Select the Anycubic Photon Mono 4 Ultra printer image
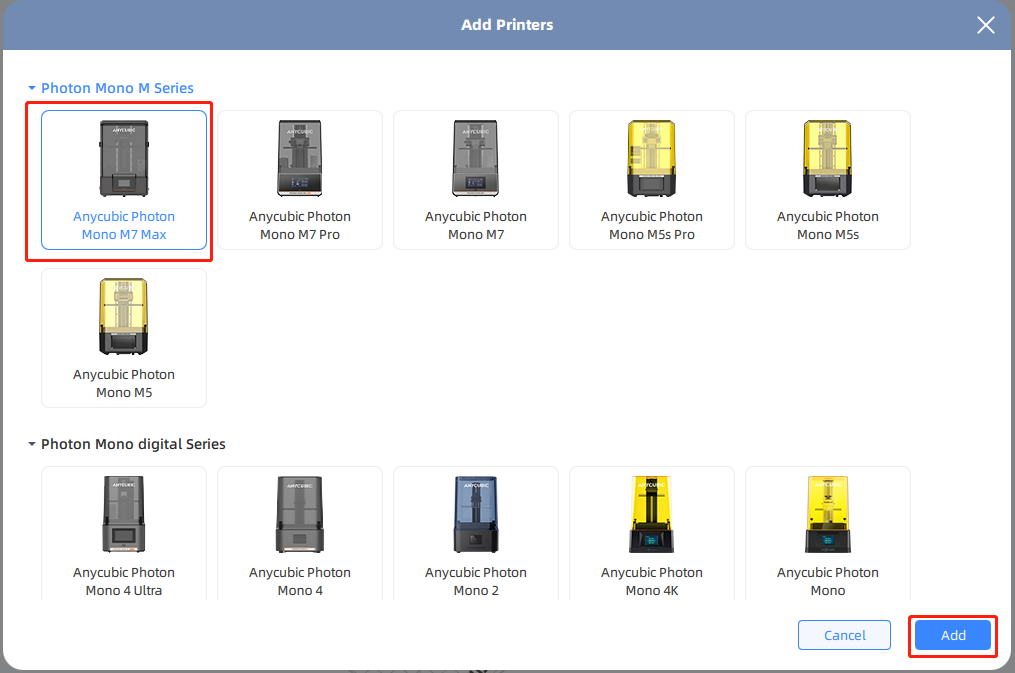 click(x=124, y=514)
